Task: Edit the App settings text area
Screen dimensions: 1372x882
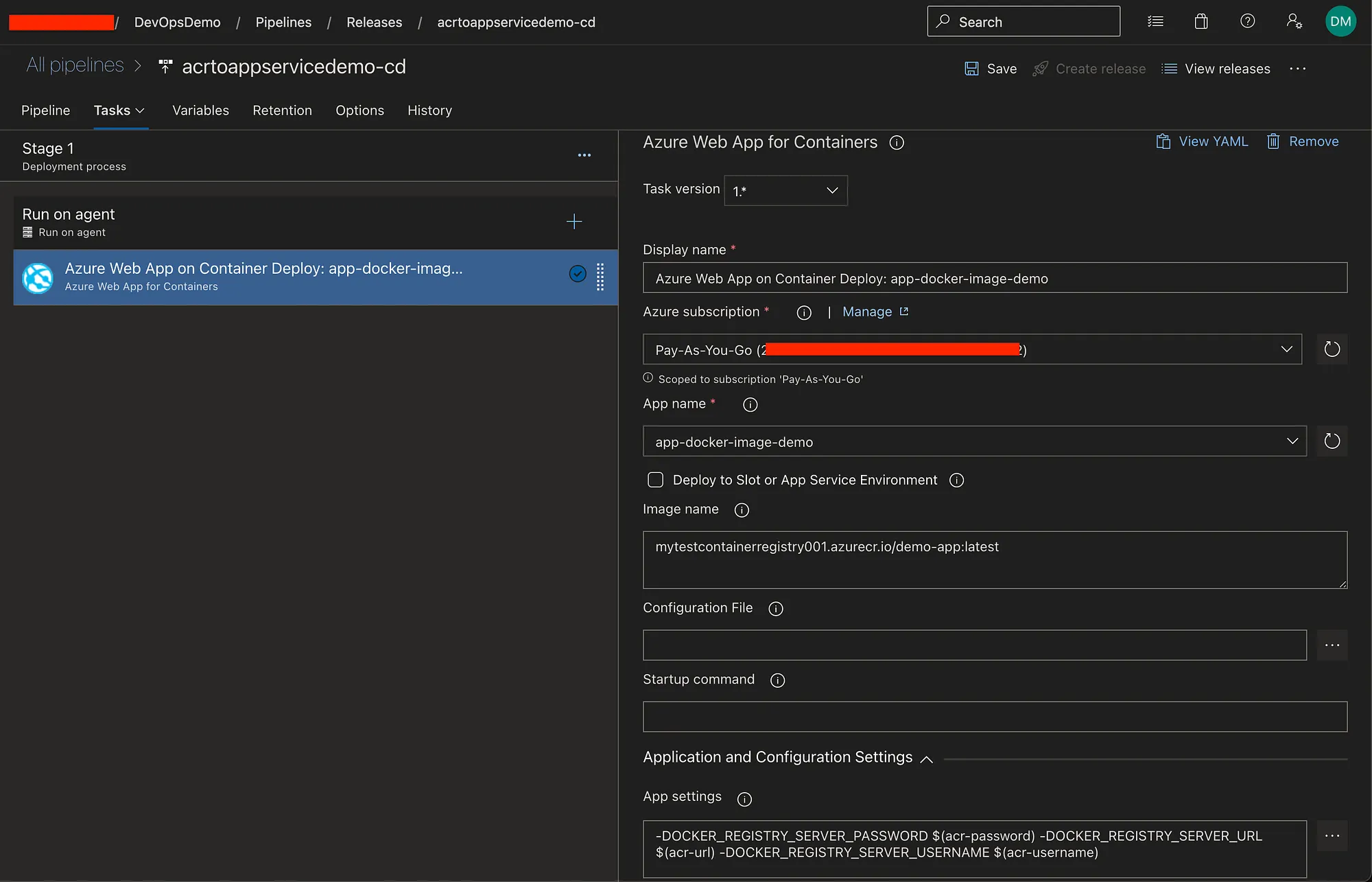Action: (974, 849)
